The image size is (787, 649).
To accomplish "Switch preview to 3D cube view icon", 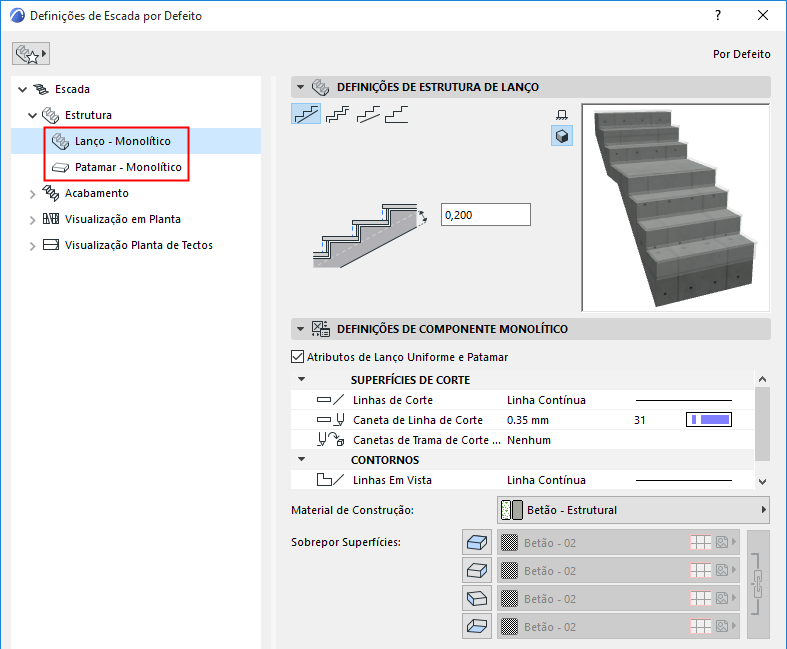I will point(562,136).
